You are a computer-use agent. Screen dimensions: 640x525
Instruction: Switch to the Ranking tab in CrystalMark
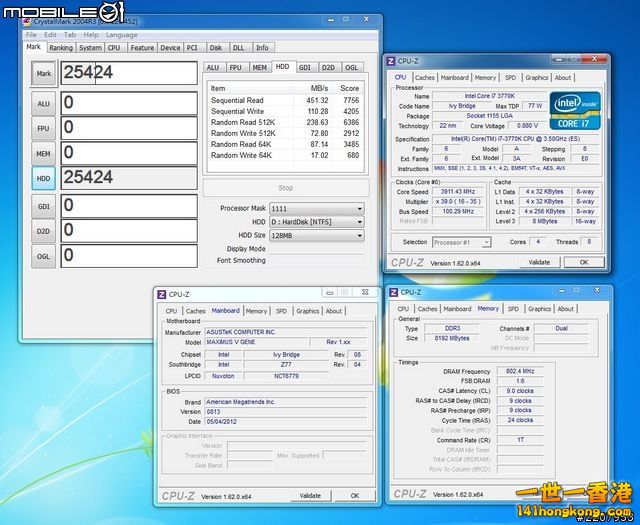(x=61, y=47)
